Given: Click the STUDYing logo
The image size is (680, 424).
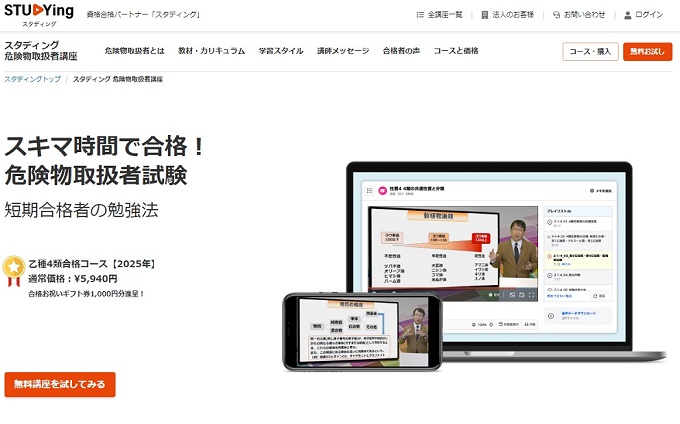Looking at the screenshot, I should click(x=39, y=15).
